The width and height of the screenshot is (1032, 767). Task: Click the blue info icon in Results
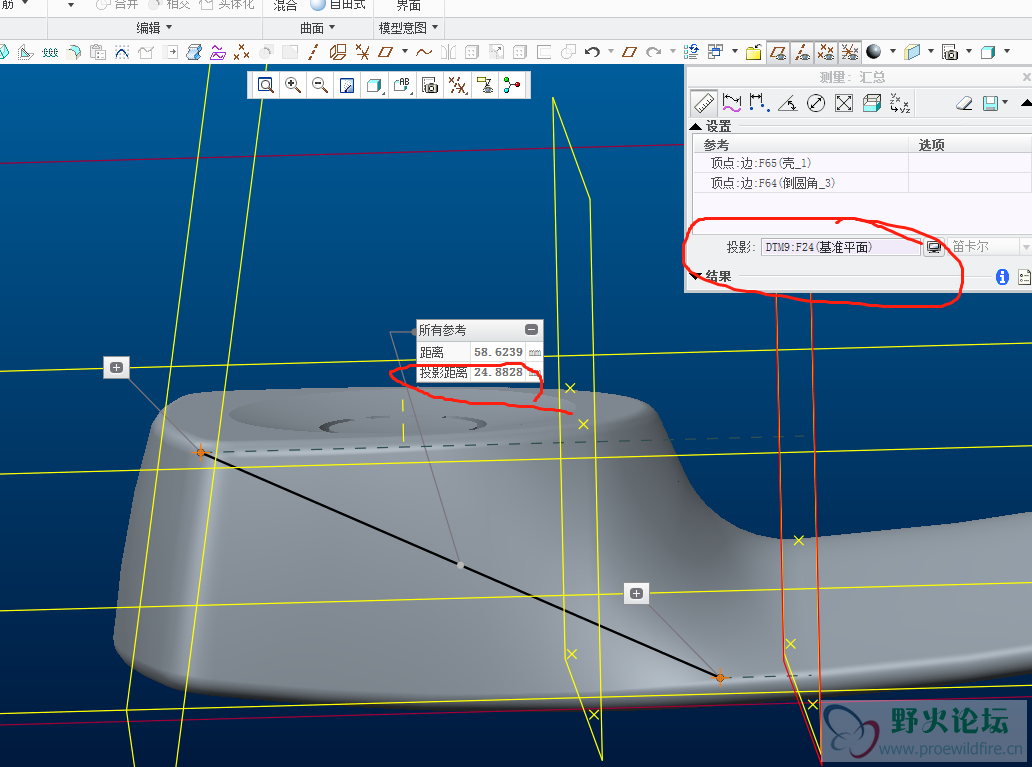(1002, 277)
